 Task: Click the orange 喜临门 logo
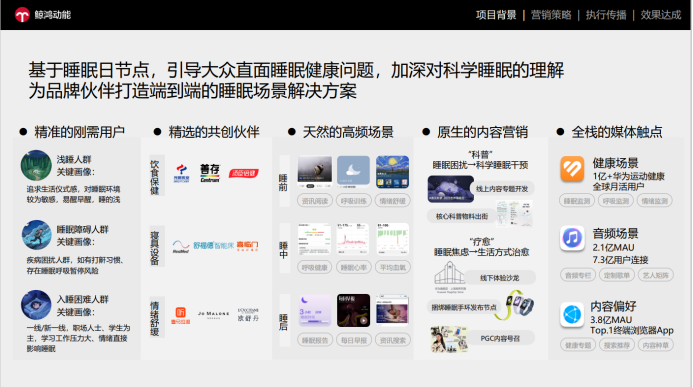tap(248, 246)
